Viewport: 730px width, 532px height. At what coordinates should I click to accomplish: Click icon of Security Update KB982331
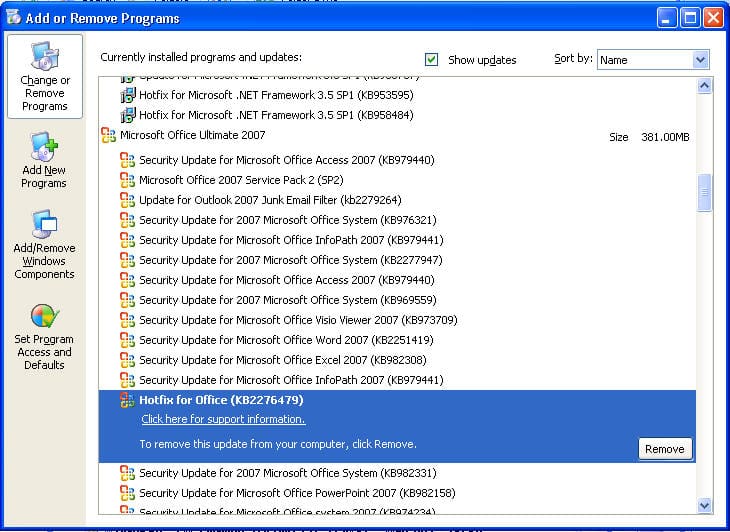pyautogui.click(x=127, y=473)
